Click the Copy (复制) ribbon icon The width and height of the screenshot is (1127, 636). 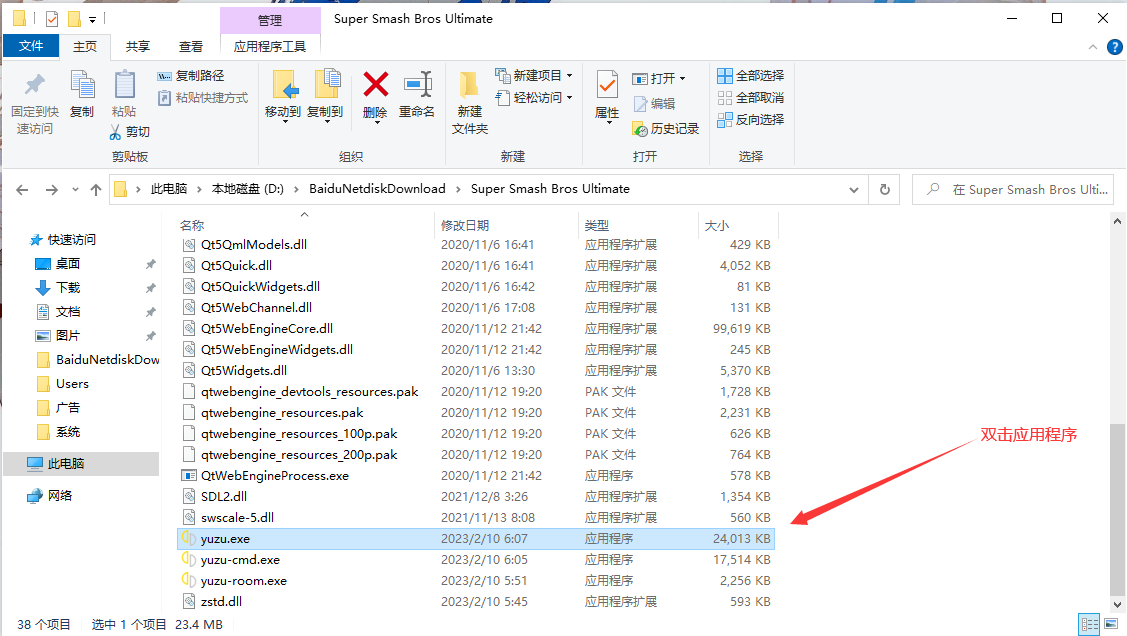[x=82, y=86]
